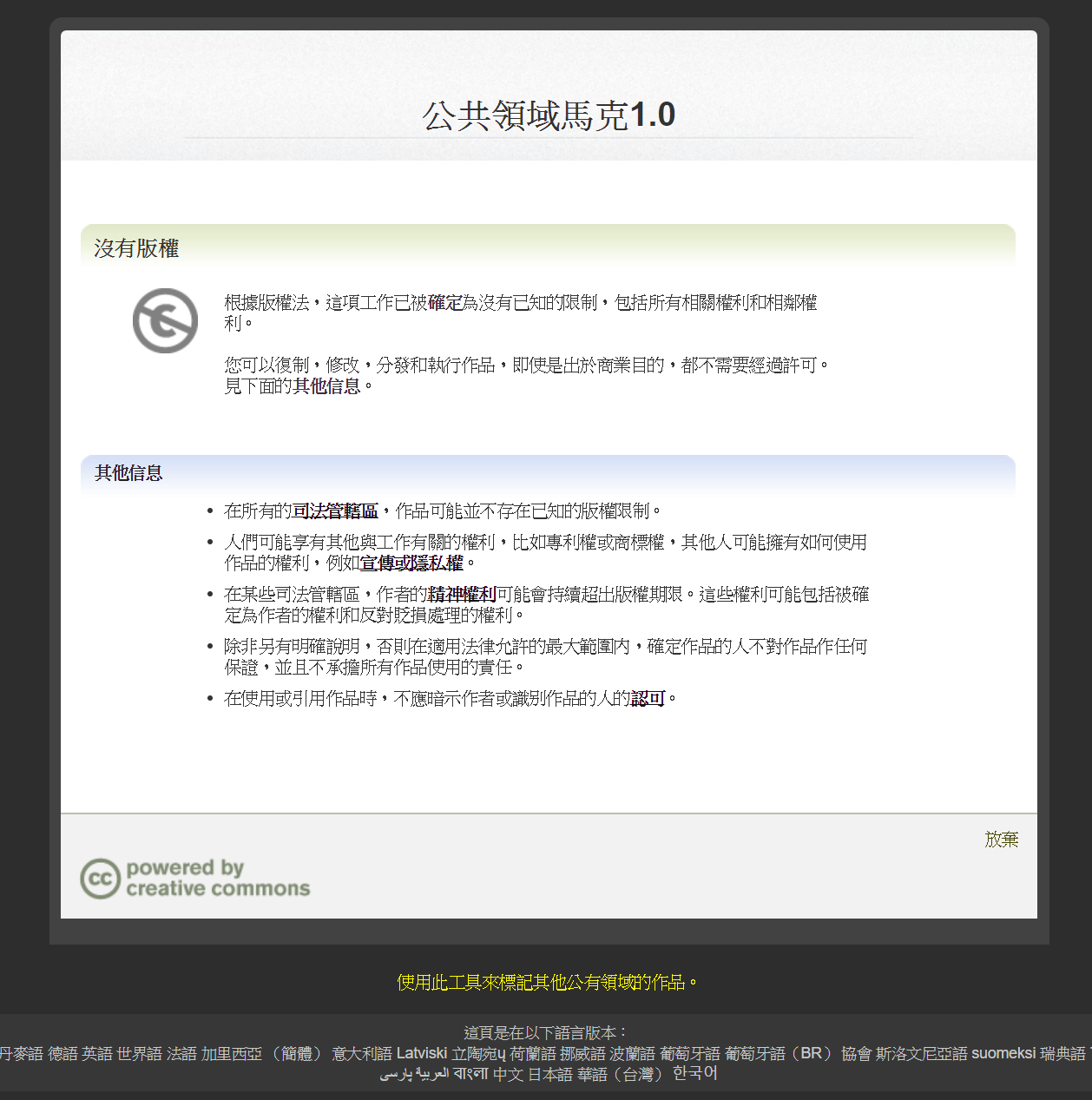Select the Persian پارسی language link
This screenshot has height=1100, width=1092.
click(x=395, y=1074)
